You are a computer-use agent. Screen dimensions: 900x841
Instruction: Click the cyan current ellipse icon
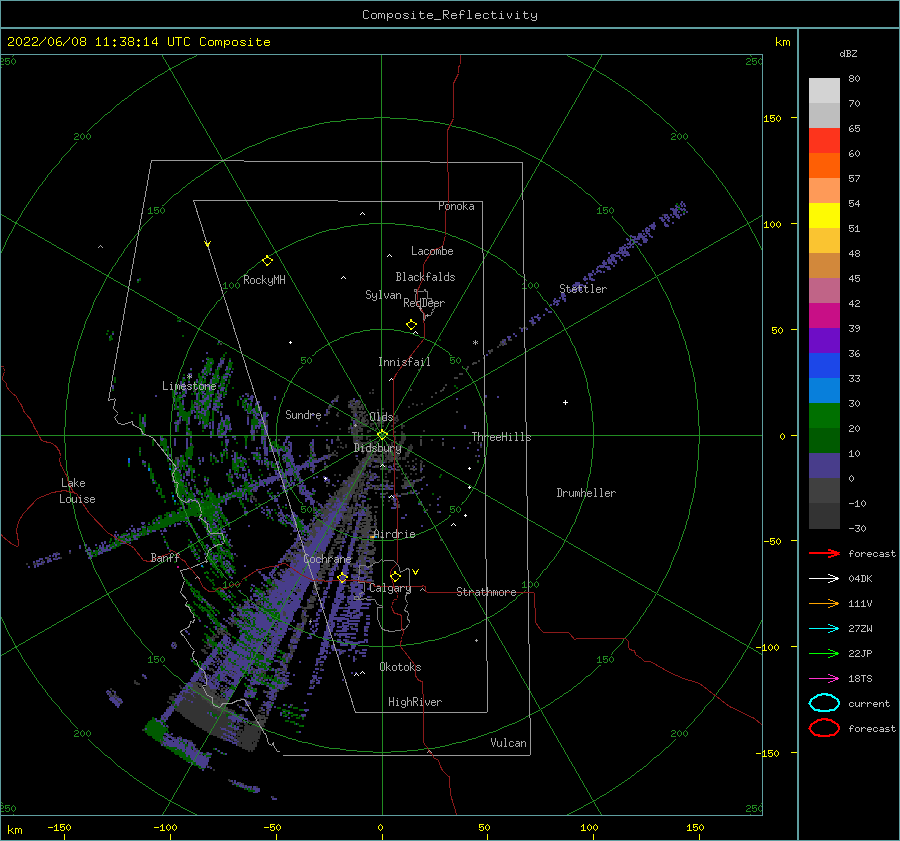coord(824,703)
